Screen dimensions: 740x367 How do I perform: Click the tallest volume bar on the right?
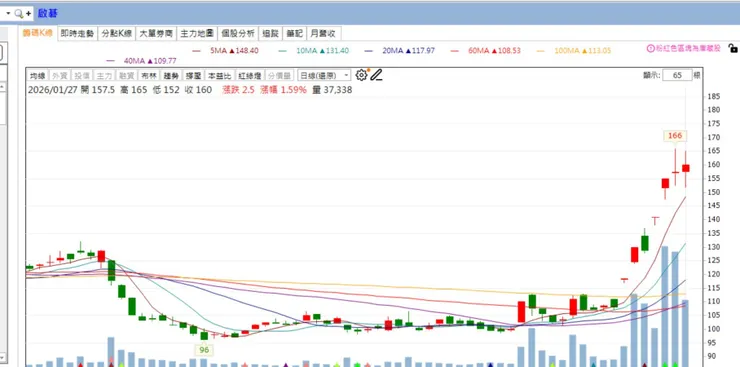tap(665, 306)
